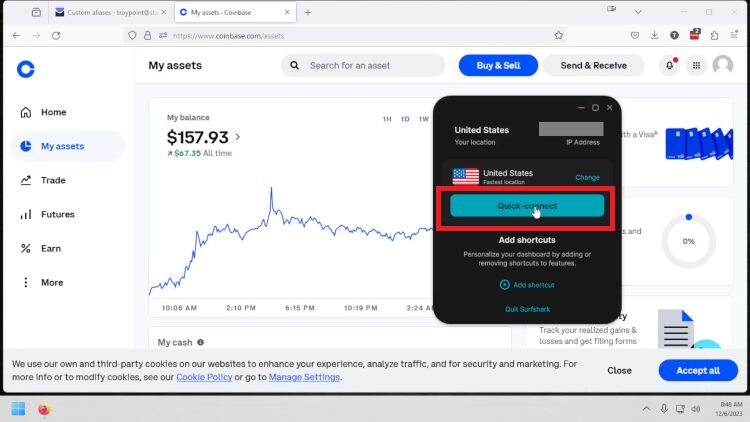Open the apps grid menu
The image size is (750, 422).
[696, 66]
